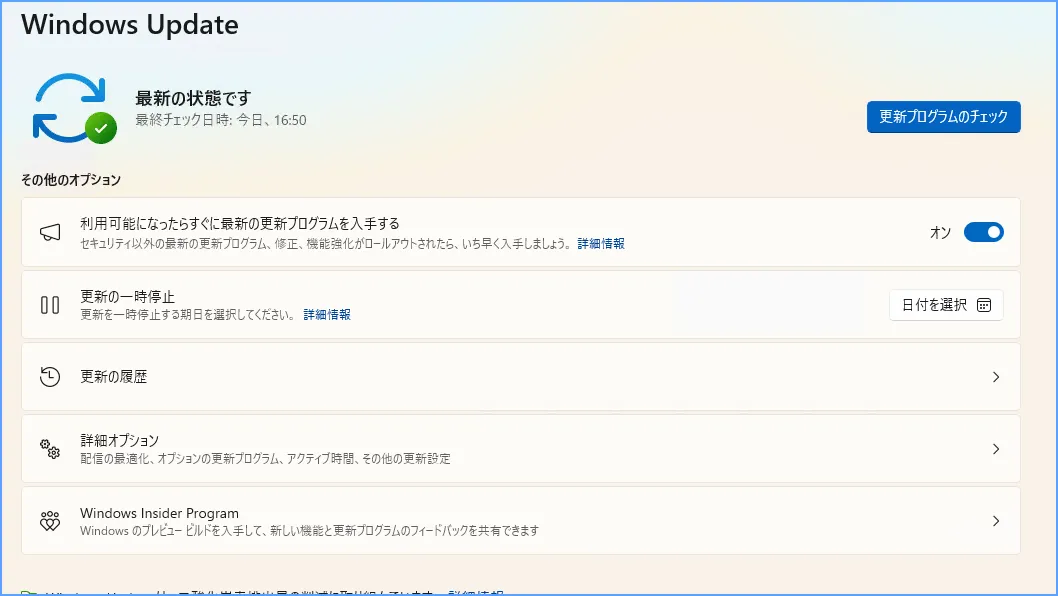
Task: Click the Windows Insider Program title
Action: point(159,513)
